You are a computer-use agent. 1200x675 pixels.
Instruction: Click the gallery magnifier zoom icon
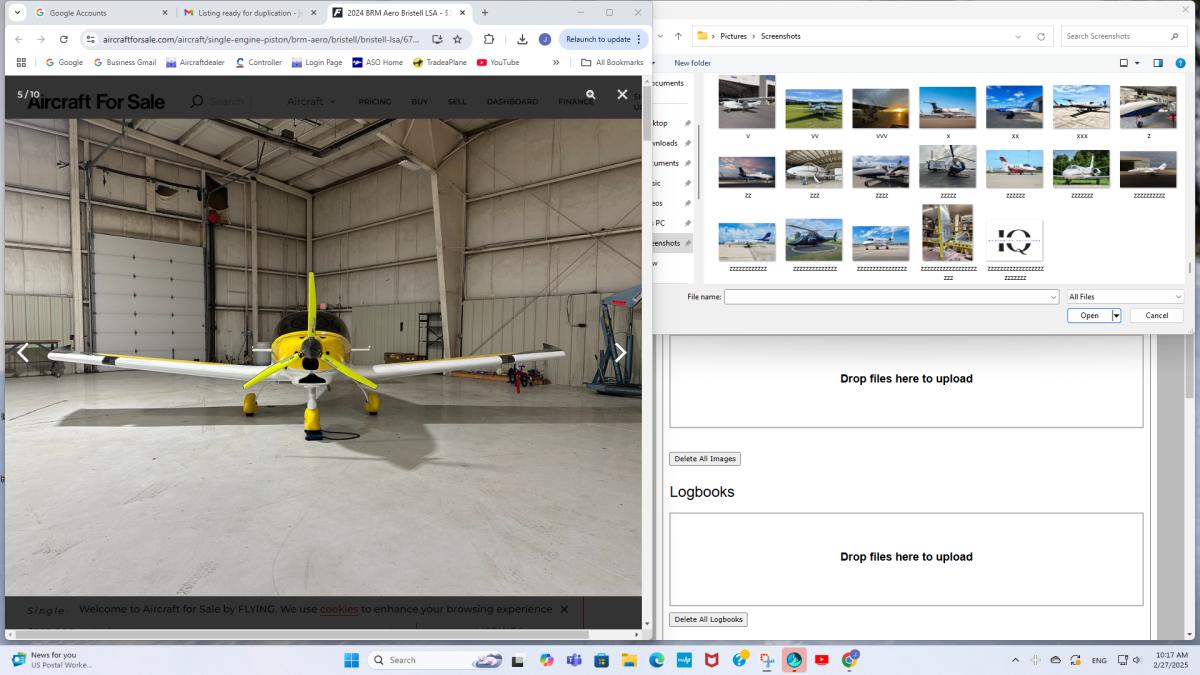click(591, 94)
